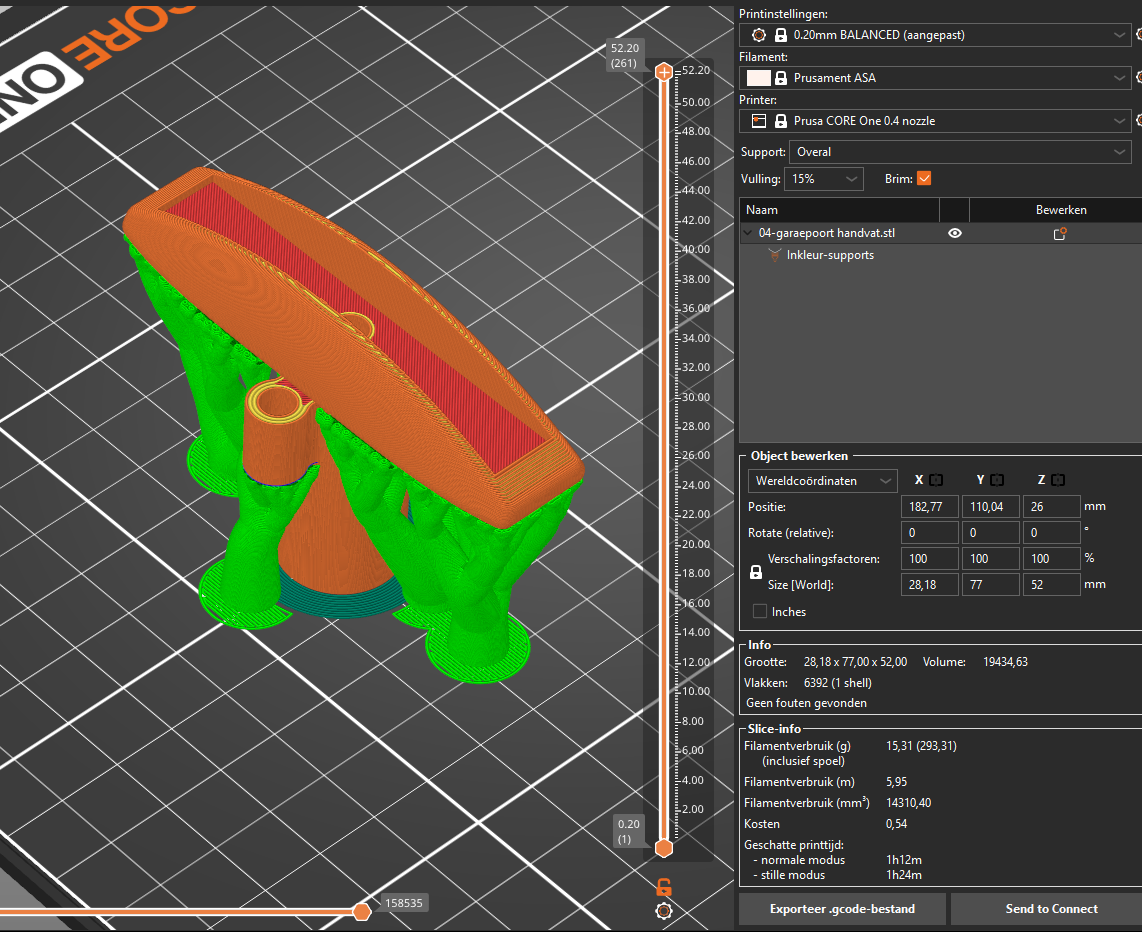
Task: Disable the Brim checkbox
Action: pos(924,178)
